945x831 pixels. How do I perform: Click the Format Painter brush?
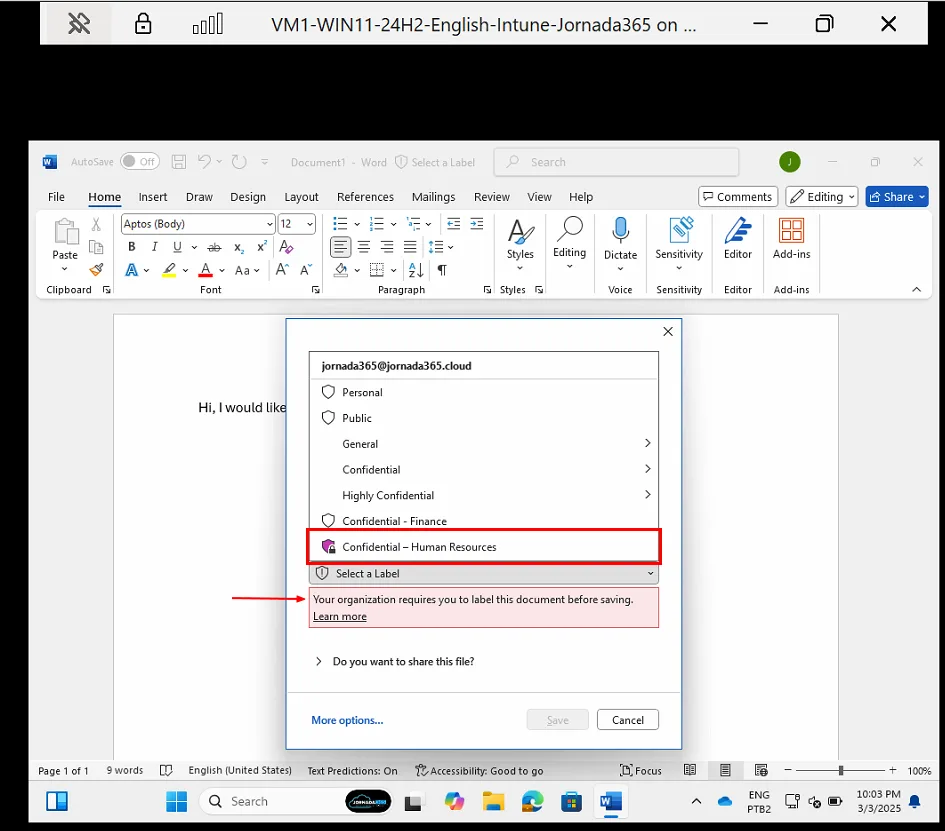(x=96, y=269)
